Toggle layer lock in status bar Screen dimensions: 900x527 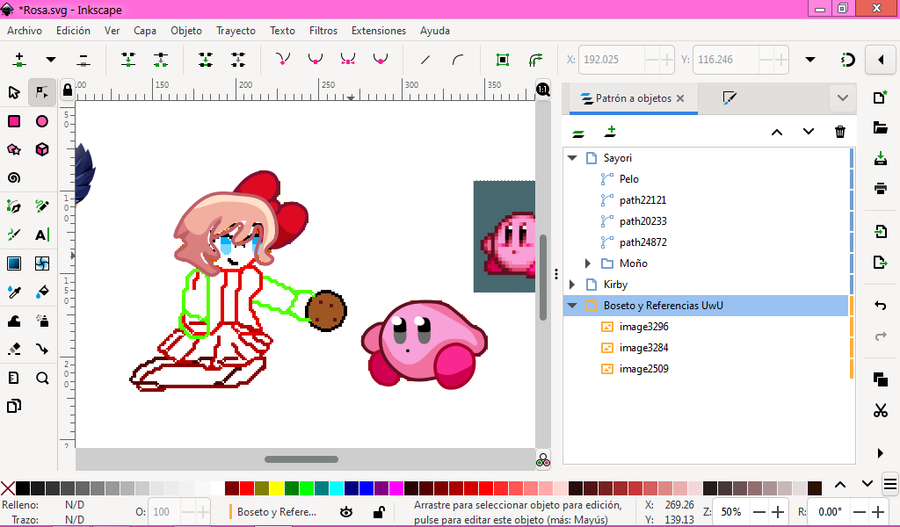pyautogui.click(x=379, y=512)
